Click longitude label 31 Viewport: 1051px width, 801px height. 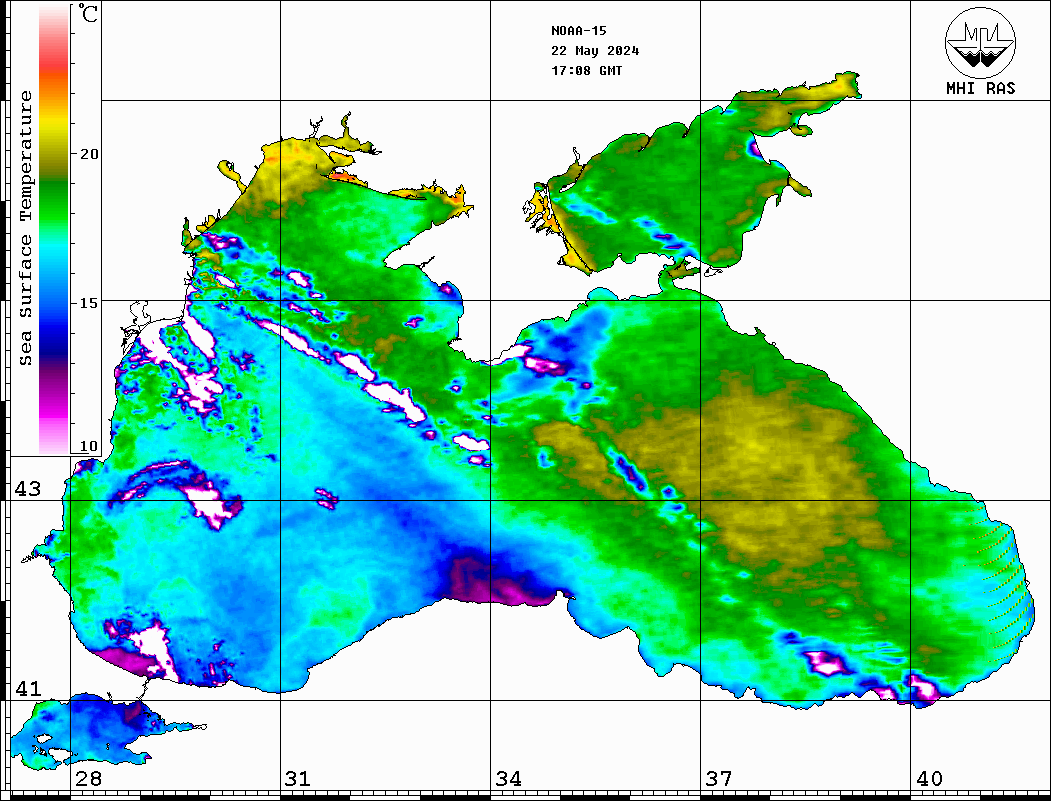(x=298, y=779)
